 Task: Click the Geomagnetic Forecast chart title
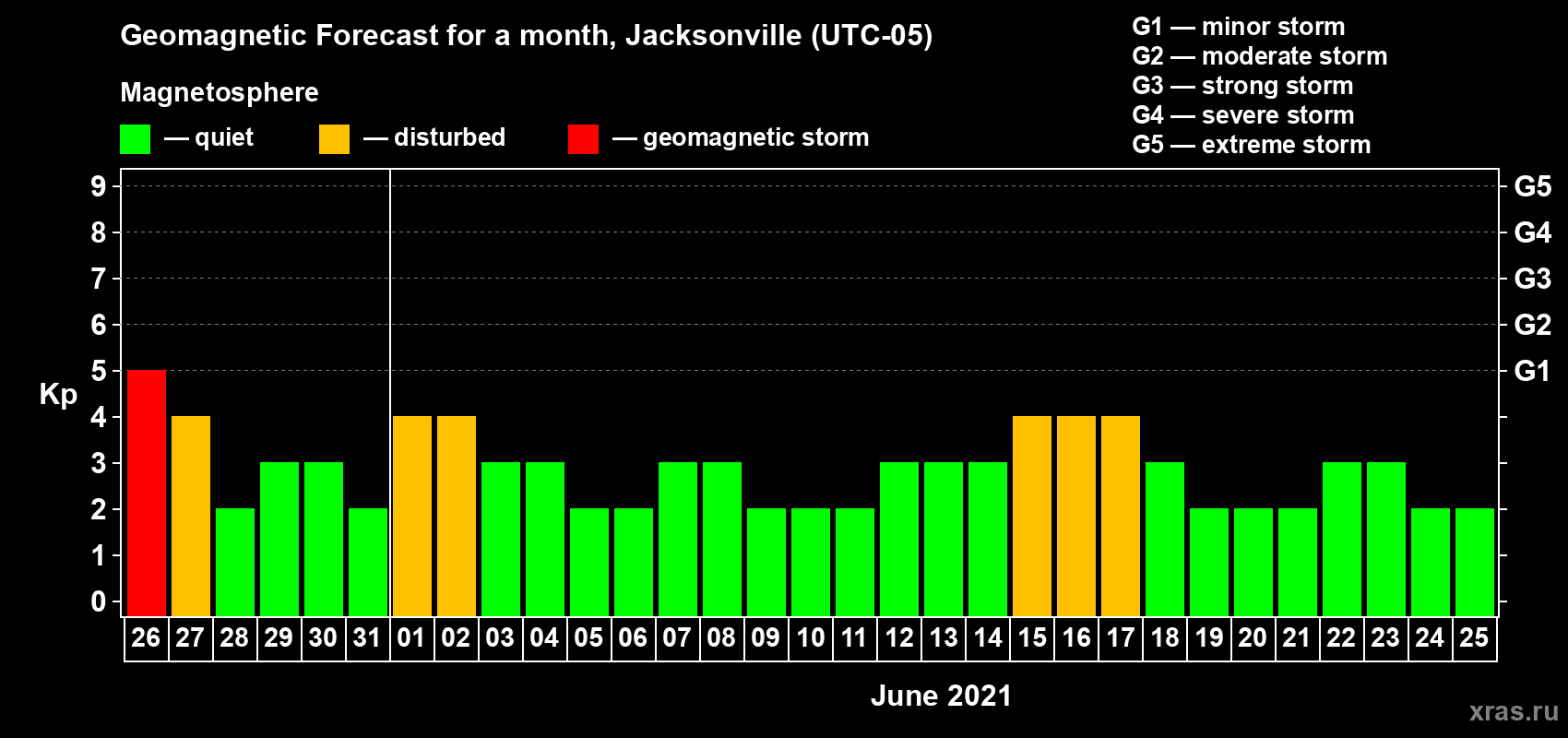(x=527, y=36)
